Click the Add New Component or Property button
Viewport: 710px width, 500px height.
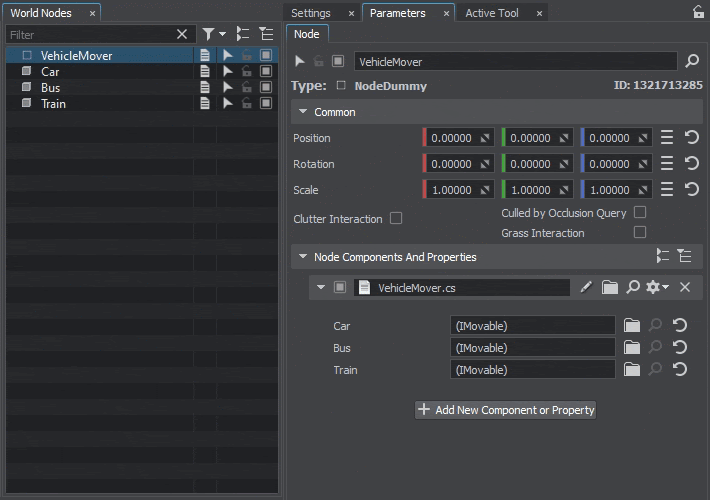[505, 410]
